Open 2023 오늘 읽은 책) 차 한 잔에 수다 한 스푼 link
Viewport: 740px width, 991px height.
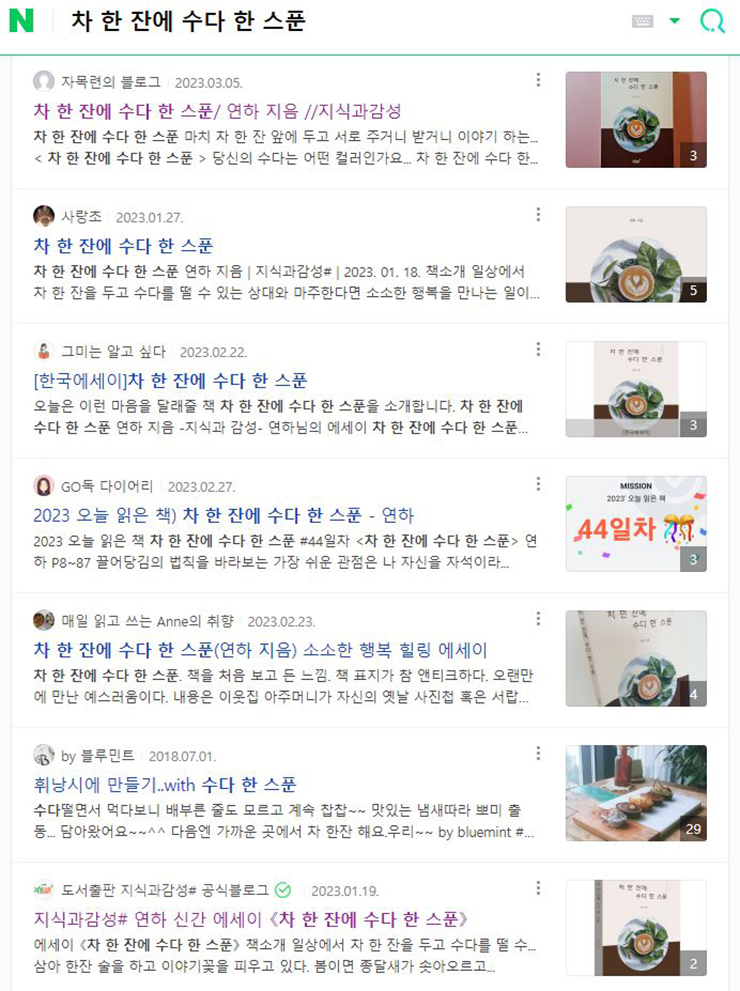tap(224, 515)
